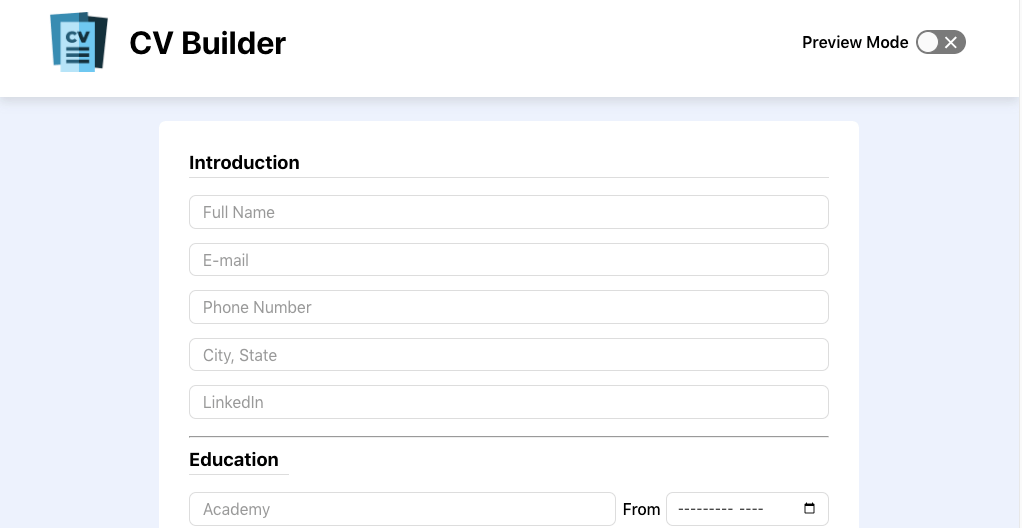Click the CV document logo icon
The image size is (1022, 528).
(x=79, y=42)
